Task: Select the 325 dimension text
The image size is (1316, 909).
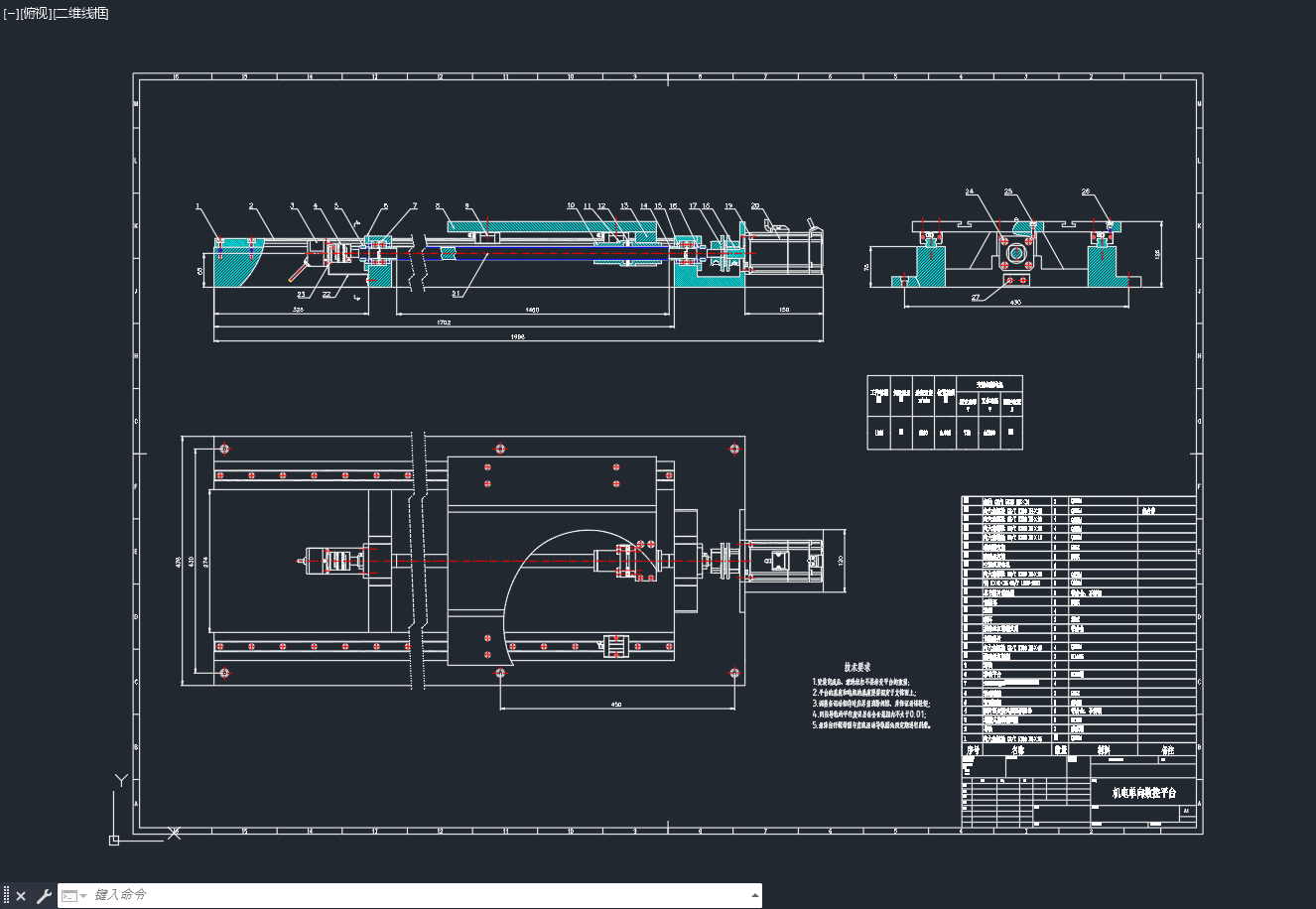Action: click(x=298, y=311)
